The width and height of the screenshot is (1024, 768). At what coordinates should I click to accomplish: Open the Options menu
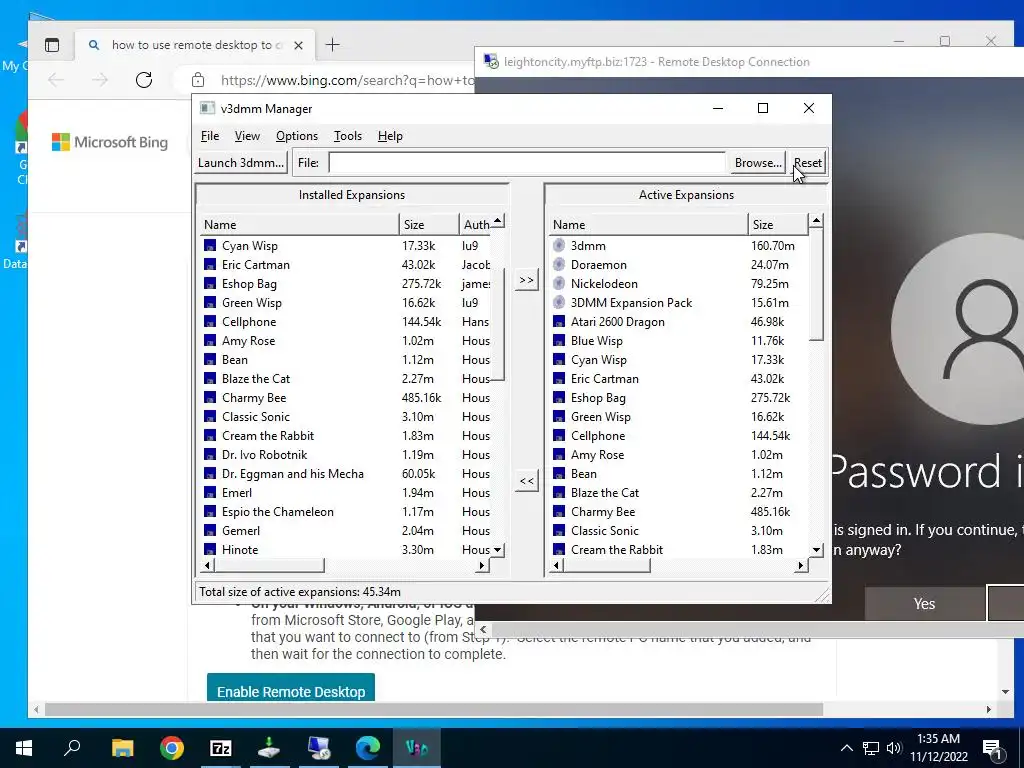pos(296,136)
